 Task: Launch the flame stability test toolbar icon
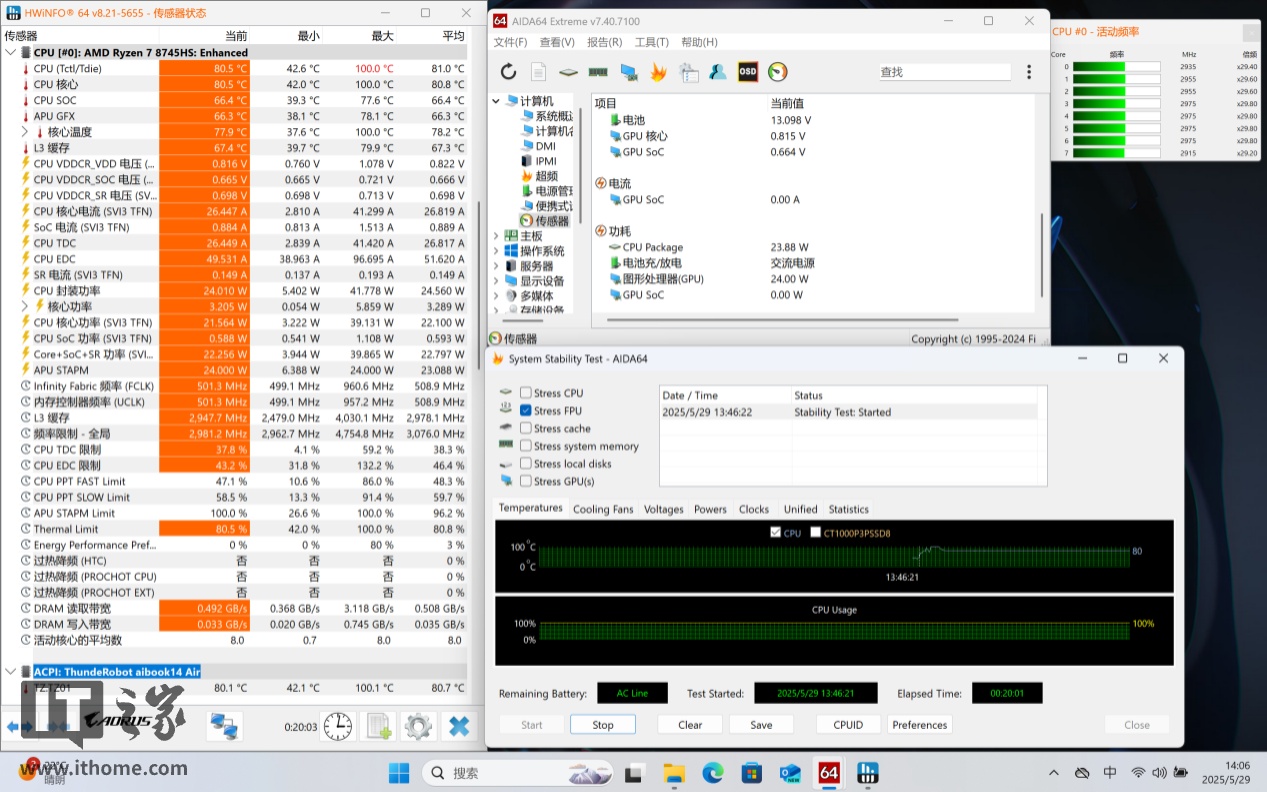coord(658,72)
